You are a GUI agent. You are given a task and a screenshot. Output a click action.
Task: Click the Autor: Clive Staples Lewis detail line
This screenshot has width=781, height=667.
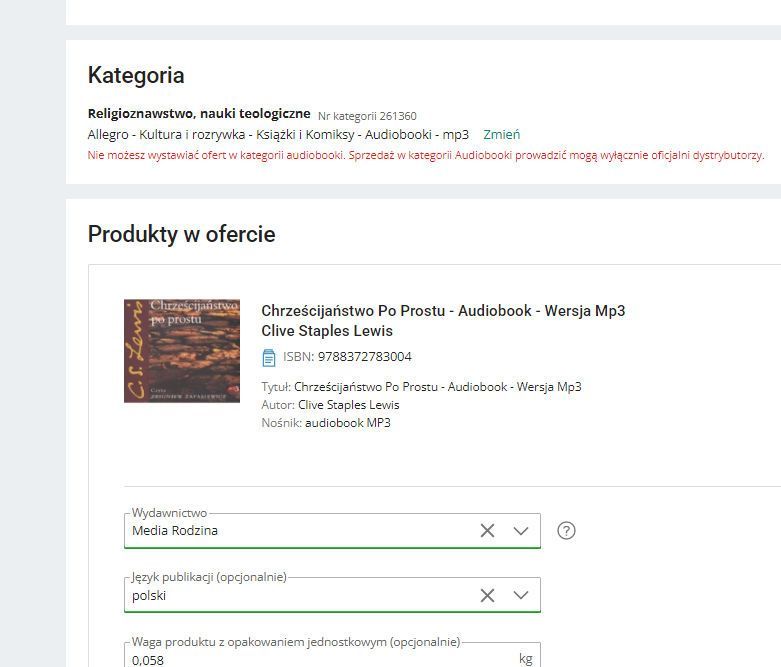(330, 405)
